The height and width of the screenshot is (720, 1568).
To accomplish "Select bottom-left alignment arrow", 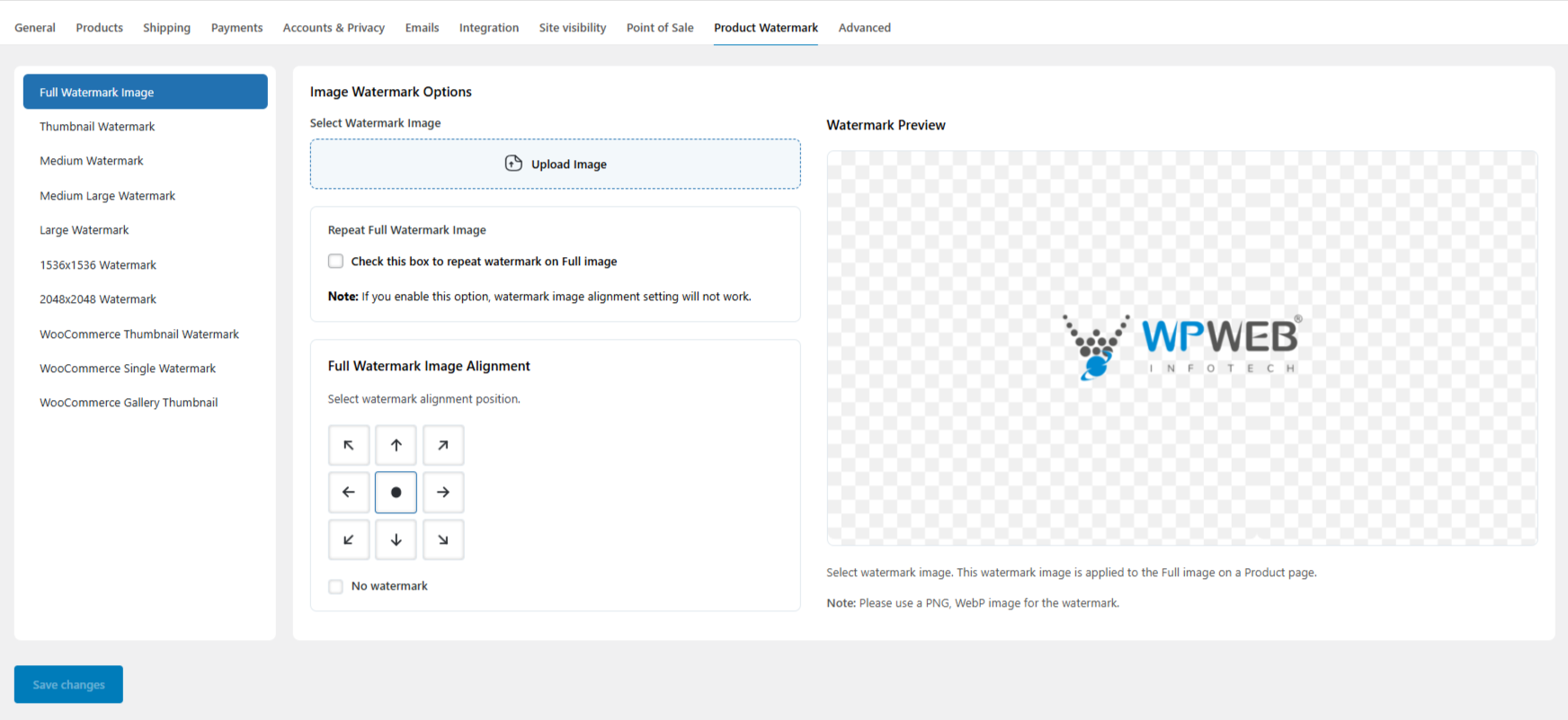I will tap(349, 539).
